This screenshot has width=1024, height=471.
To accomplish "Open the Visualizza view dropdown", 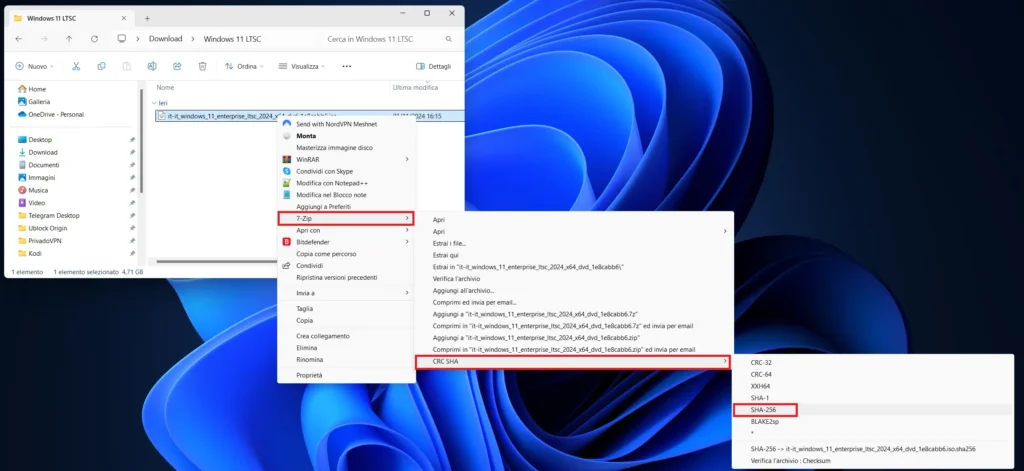I will (x=301, y=66).
